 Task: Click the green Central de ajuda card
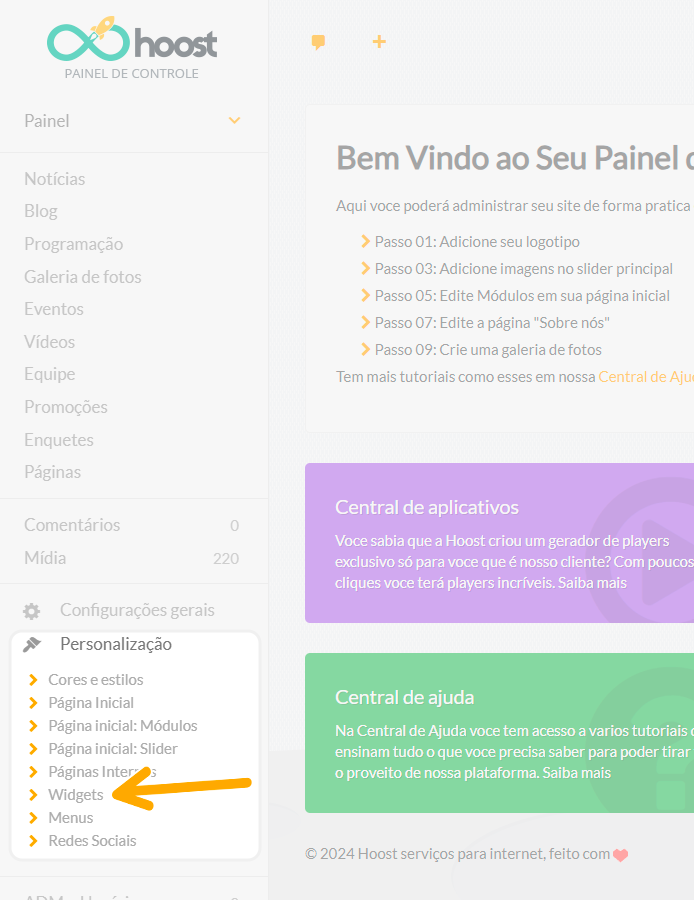tap(499, 733)
